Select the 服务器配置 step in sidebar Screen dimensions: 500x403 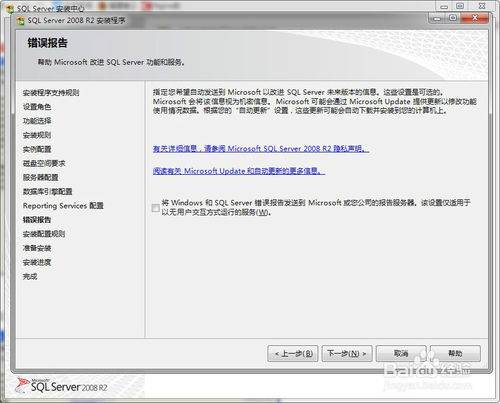click(x=40, y=177)
